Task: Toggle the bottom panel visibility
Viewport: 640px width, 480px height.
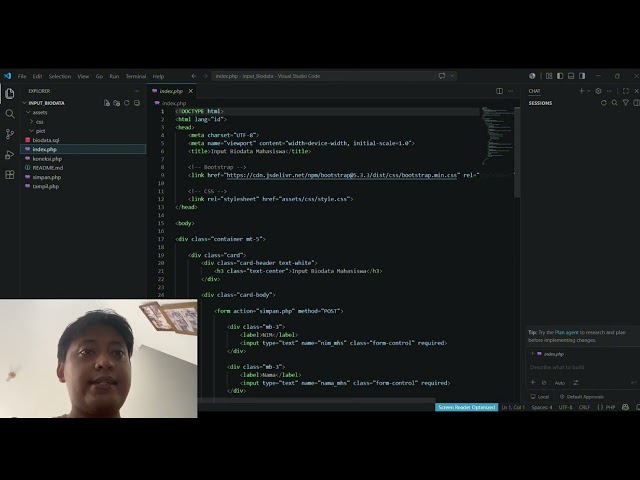Action: click(571, 76)
